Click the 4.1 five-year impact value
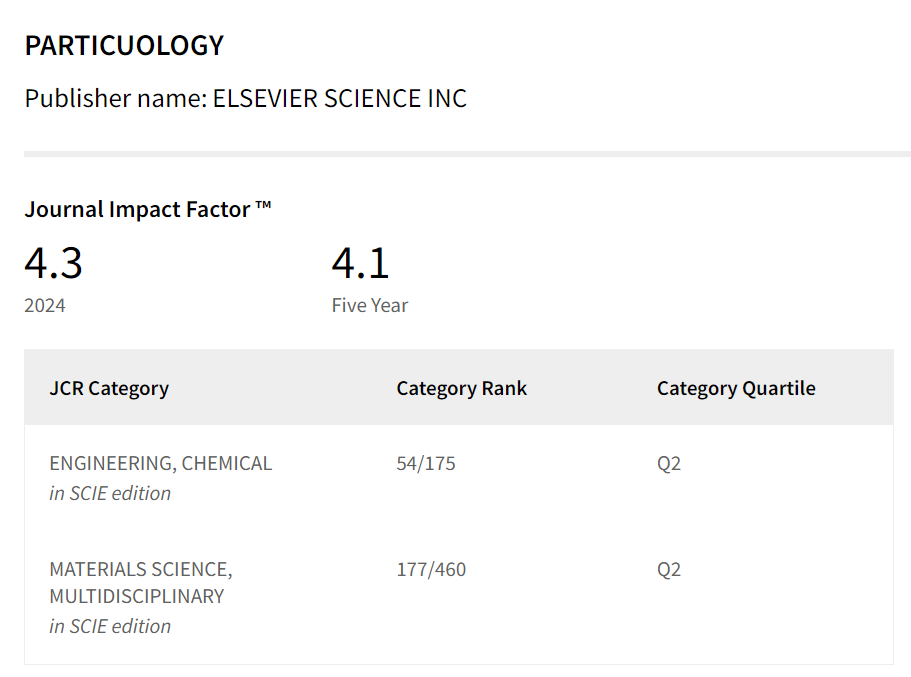Image resolution: width=911 pixels, height=677 pixels. pos(360,263)
